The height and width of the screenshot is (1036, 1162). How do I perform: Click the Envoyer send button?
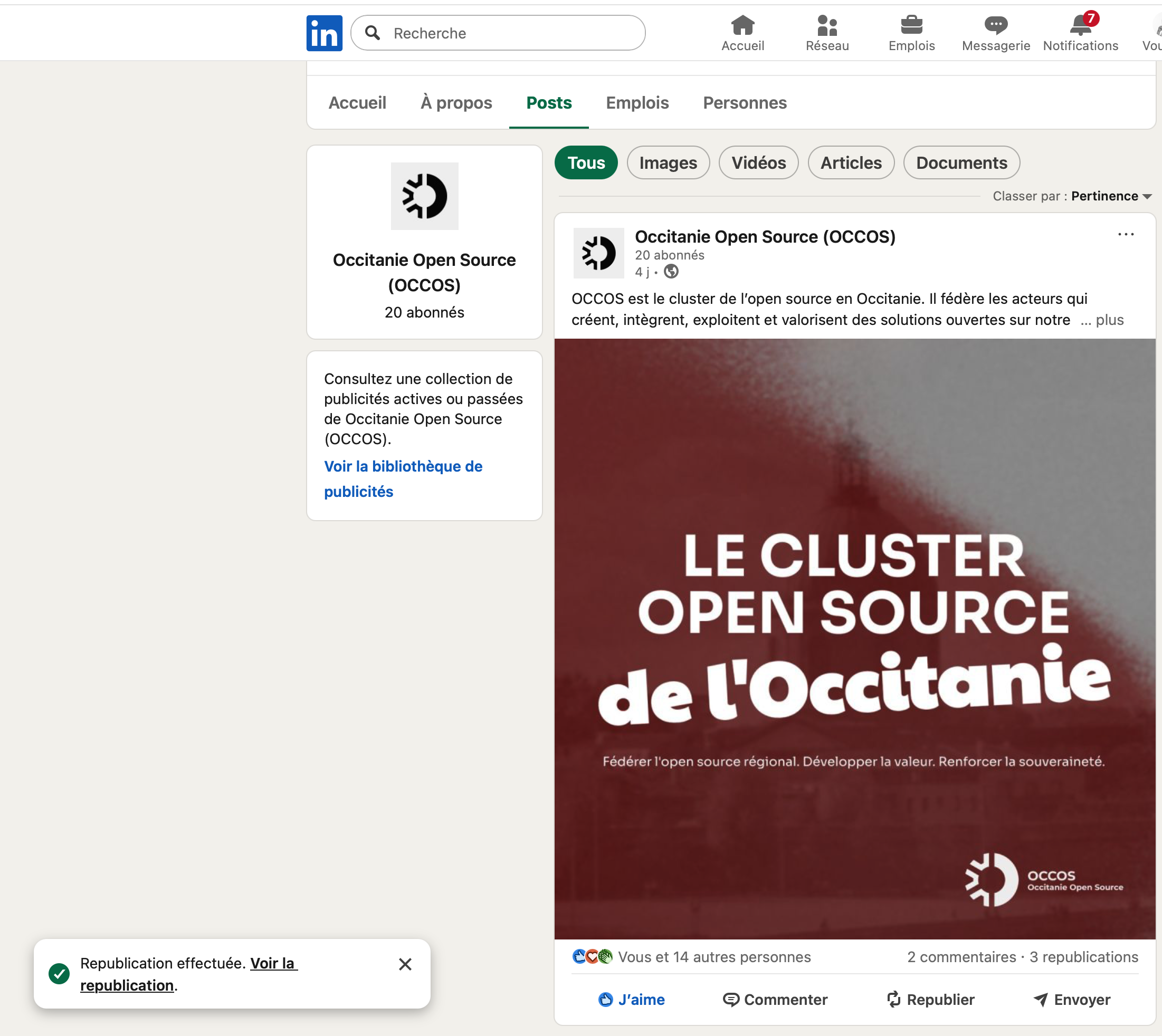tap(1071, 1000)
